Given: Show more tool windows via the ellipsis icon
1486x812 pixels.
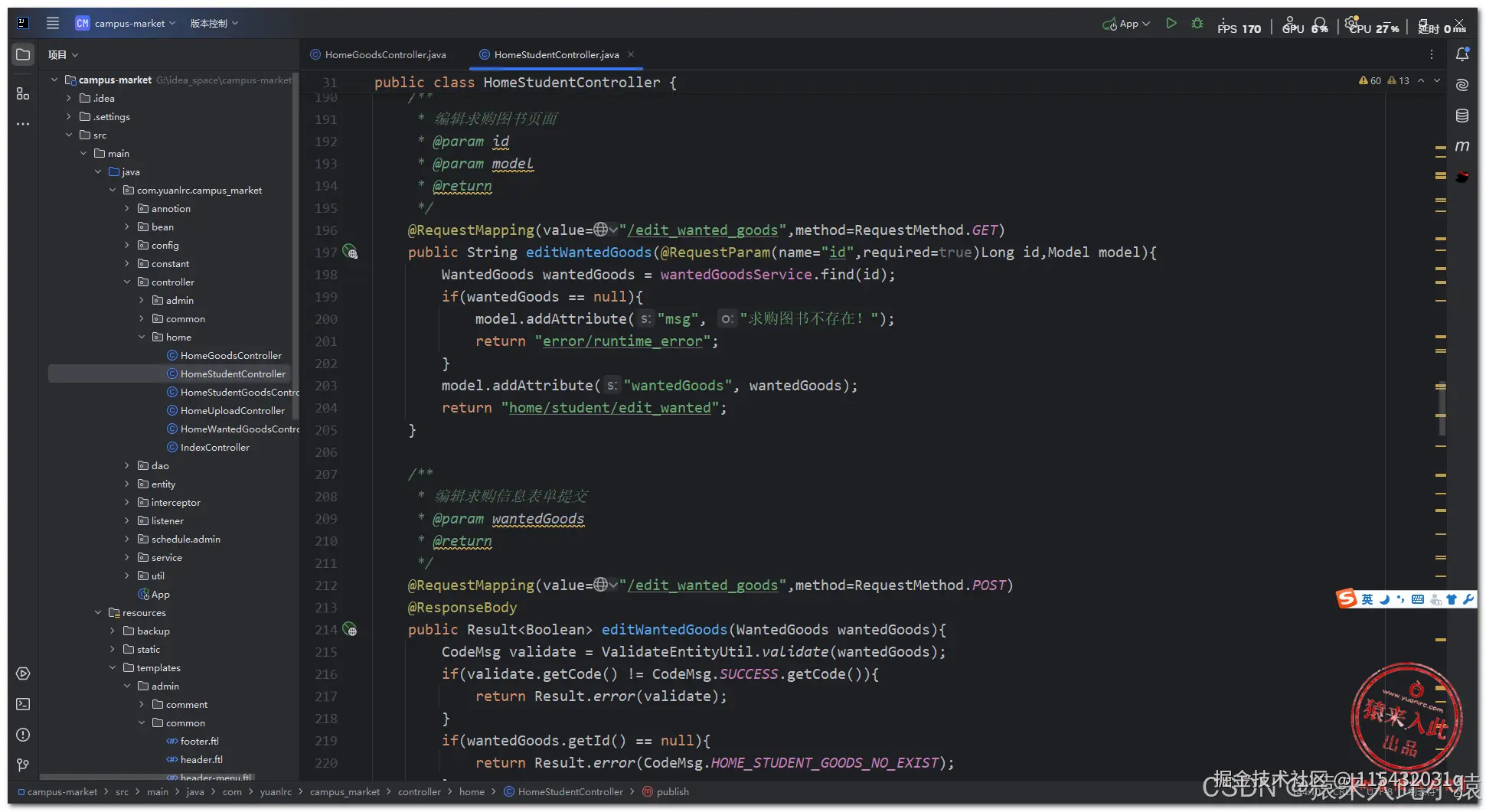Looking at the screenshot, I should coord(23,123).
